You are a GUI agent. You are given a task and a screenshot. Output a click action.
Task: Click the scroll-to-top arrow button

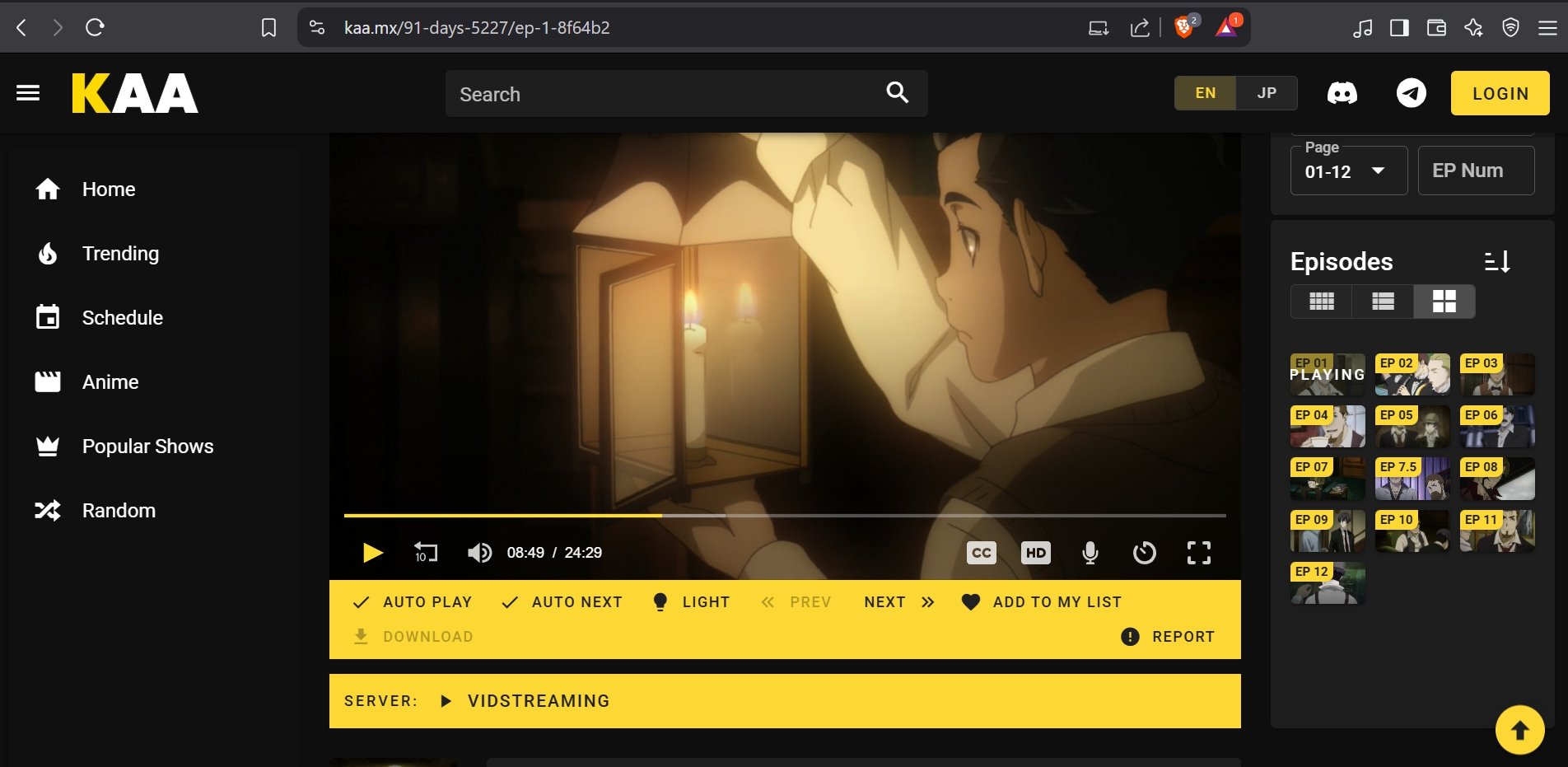1520,730
